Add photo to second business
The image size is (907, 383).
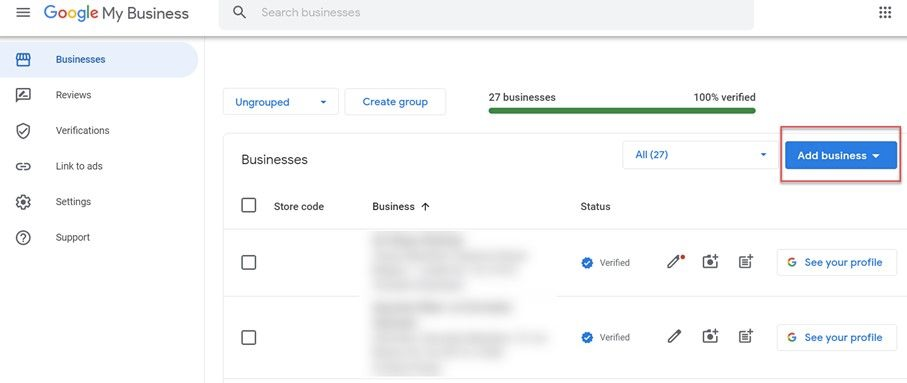(710, 337)
